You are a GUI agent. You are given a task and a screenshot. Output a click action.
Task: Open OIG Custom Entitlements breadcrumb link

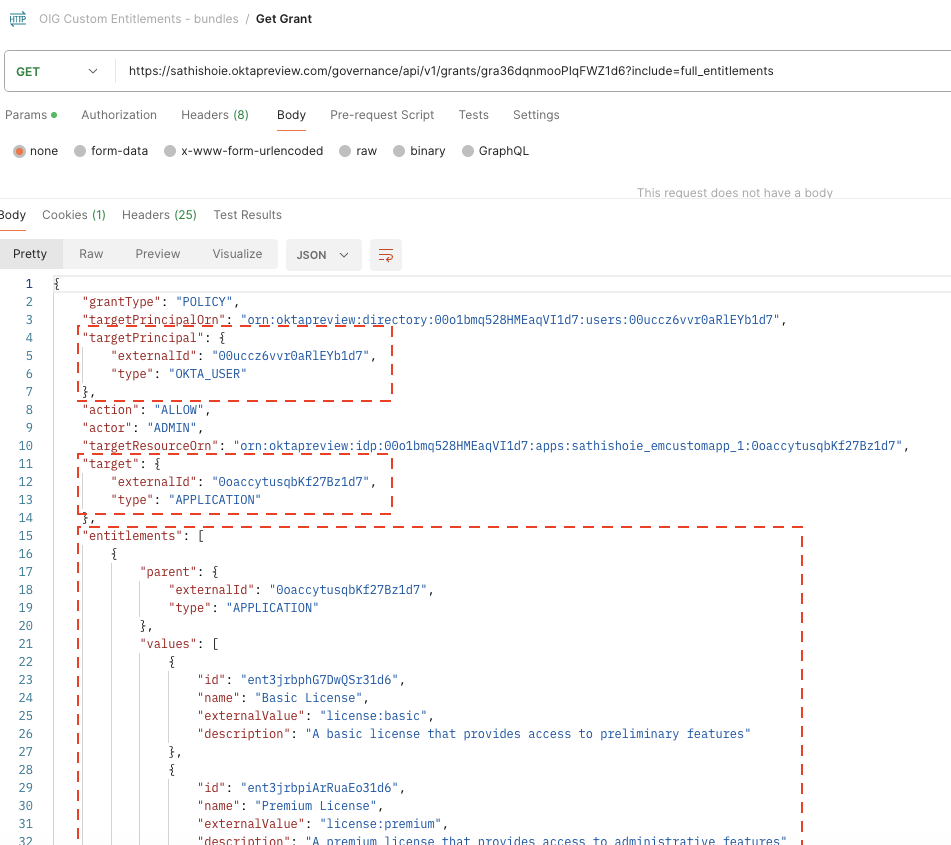point(138,19)
